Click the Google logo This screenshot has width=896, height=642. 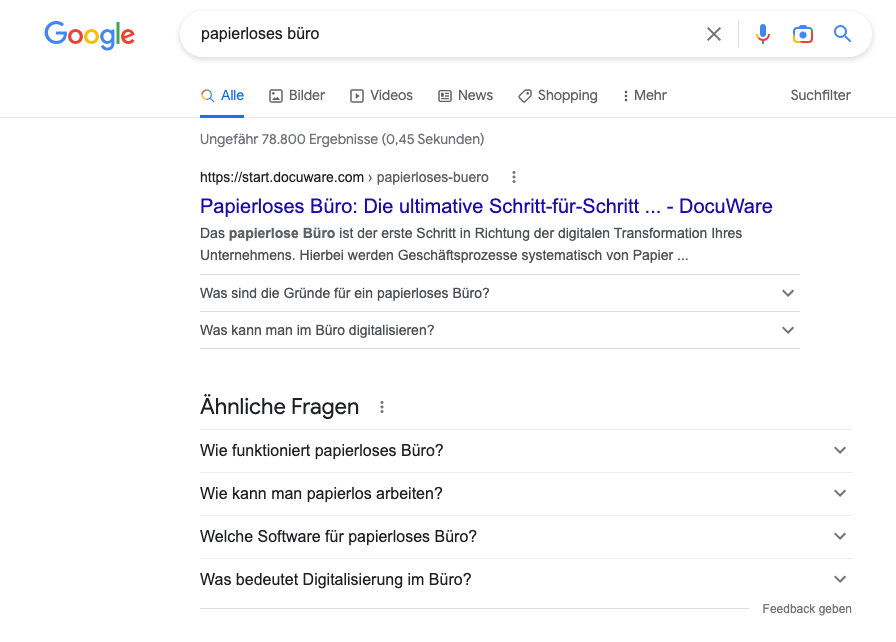(x=90, y=35)
